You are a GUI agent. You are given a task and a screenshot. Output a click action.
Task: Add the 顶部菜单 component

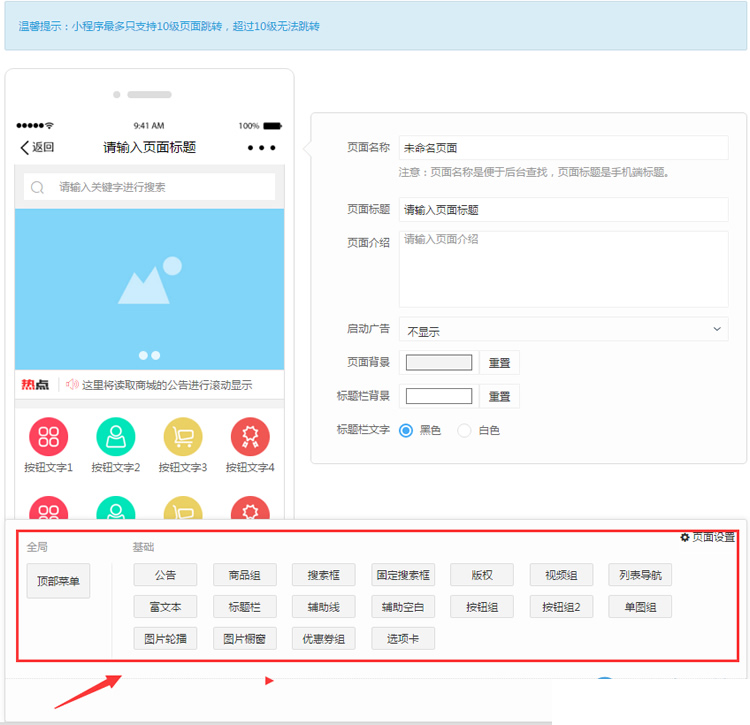(58, 581)
